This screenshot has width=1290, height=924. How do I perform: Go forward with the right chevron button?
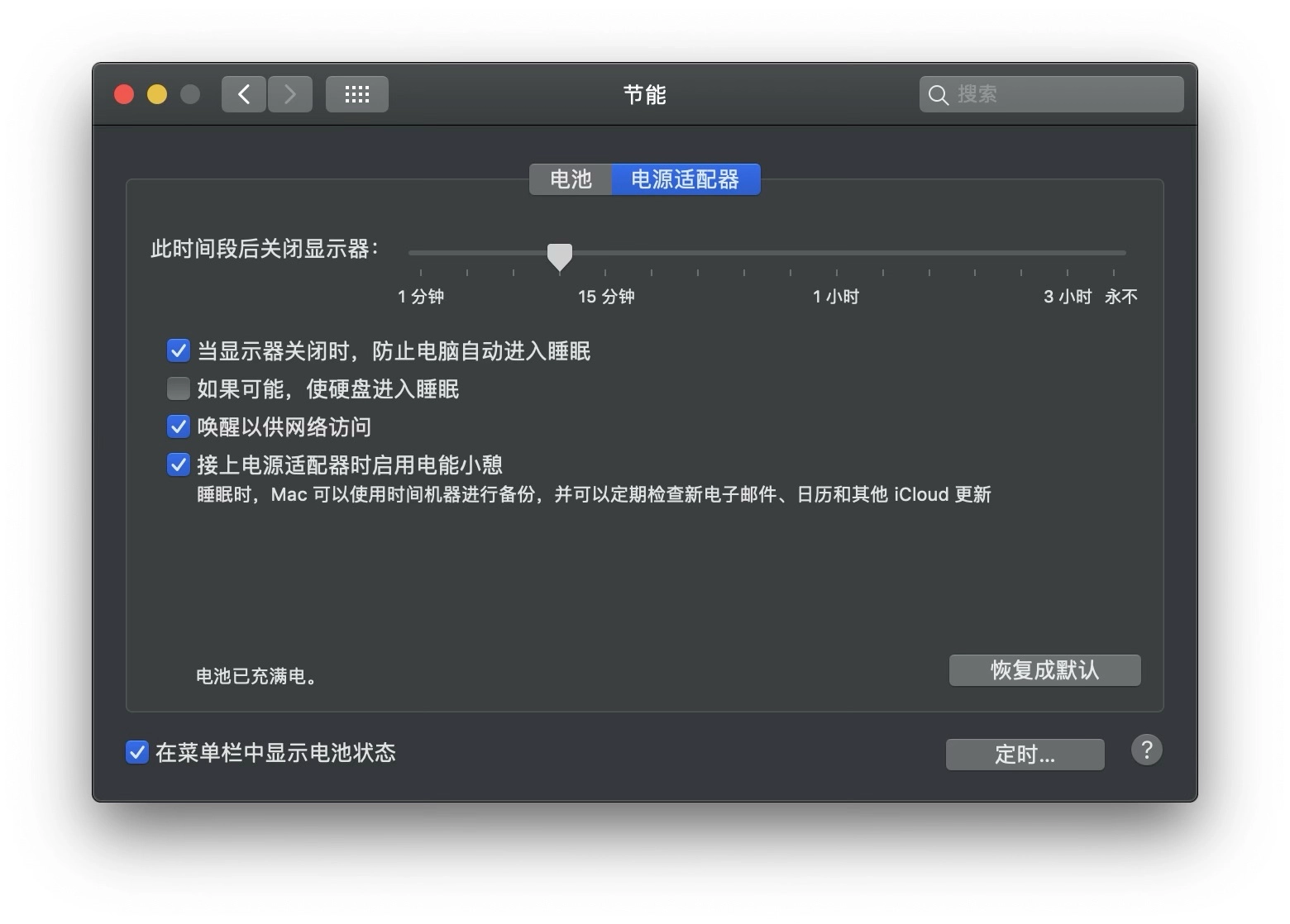(x=290, y=94)
